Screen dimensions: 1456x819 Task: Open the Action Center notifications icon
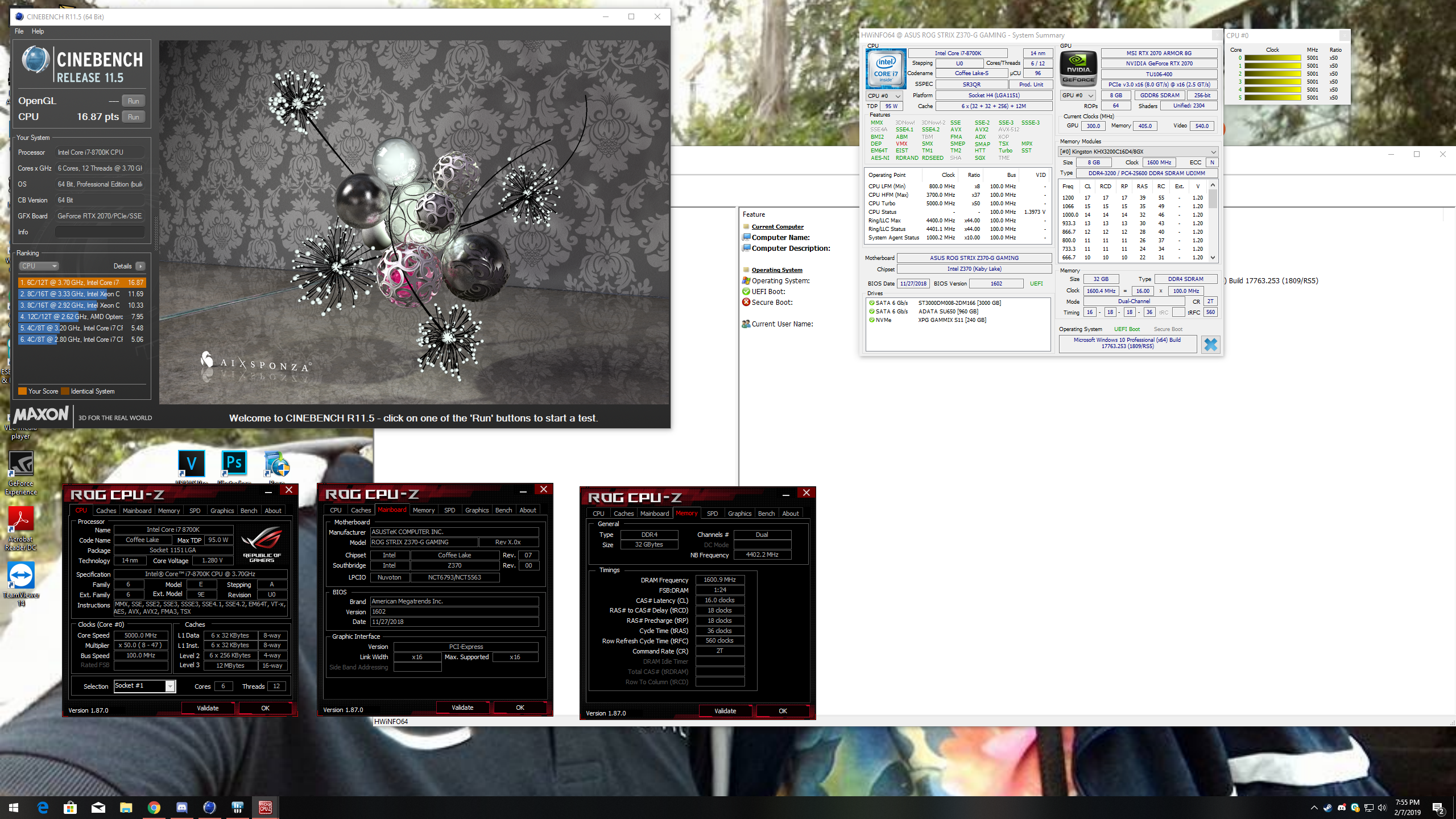(1438, 808)
